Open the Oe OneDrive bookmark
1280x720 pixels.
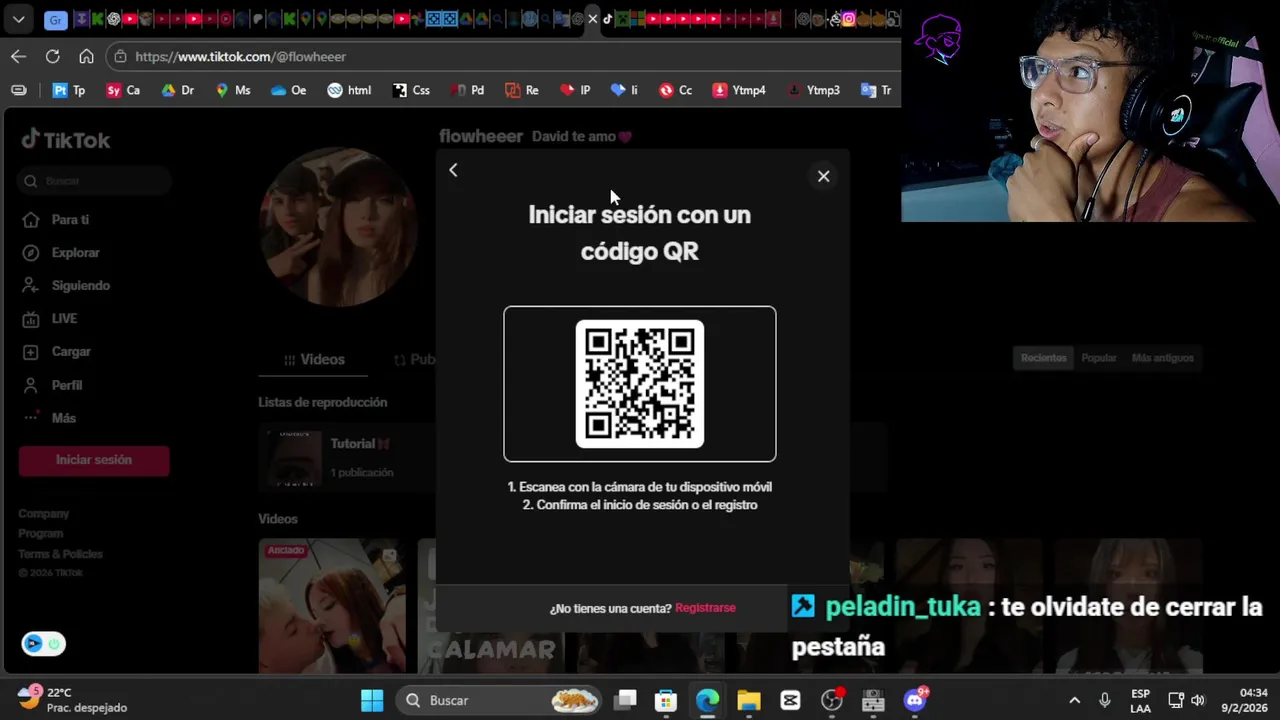(288, 90)
